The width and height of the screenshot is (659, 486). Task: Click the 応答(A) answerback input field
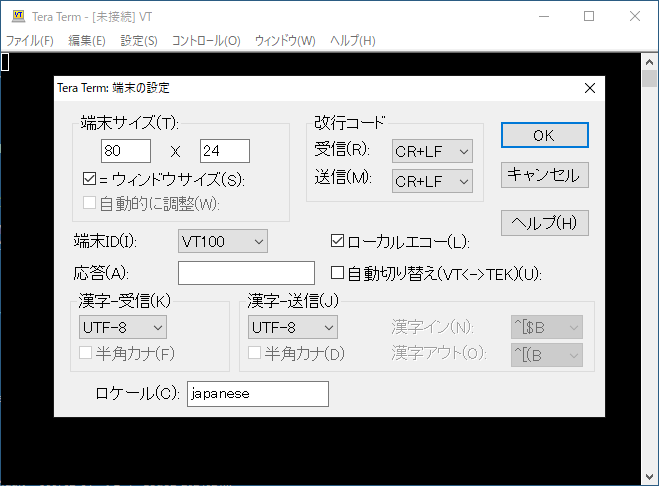pyautogui.click(x=246, y=273)
